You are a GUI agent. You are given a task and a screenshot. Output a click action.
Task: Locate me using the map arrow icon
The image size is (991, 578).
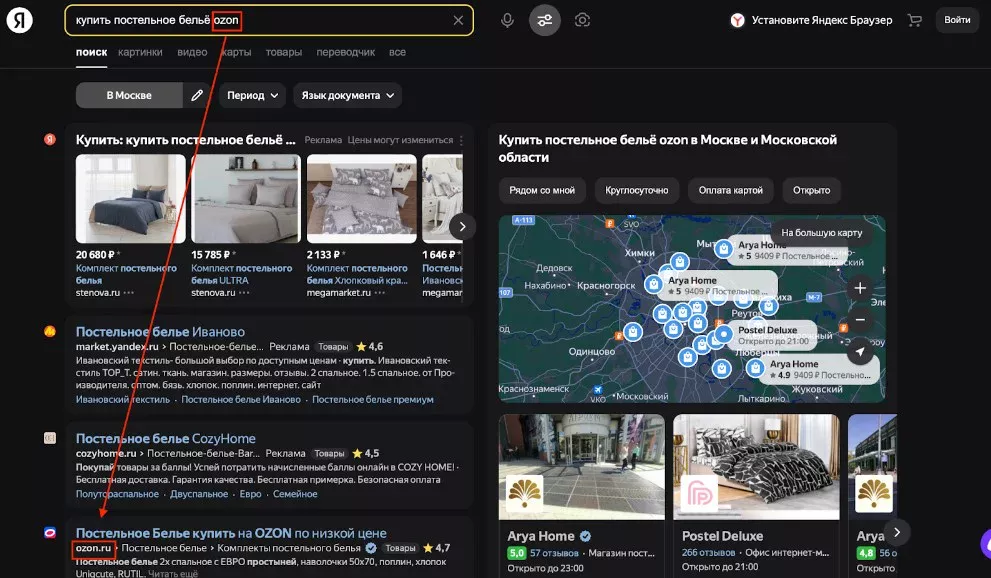pyautogui.click(x=860, y=351)
